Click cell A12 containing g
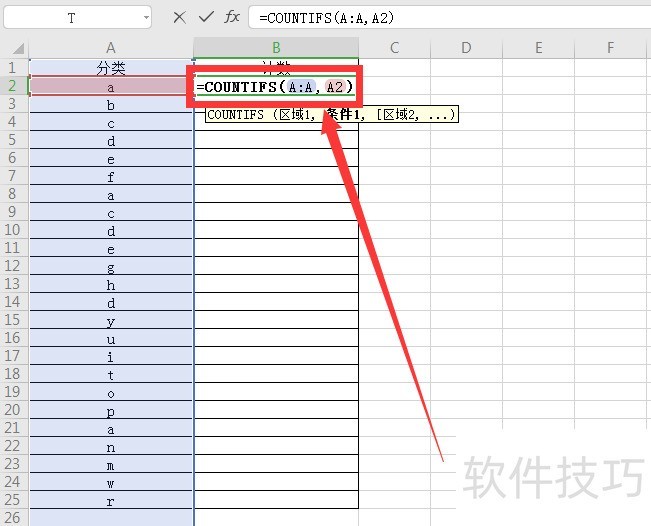 [x=111, y=266]
